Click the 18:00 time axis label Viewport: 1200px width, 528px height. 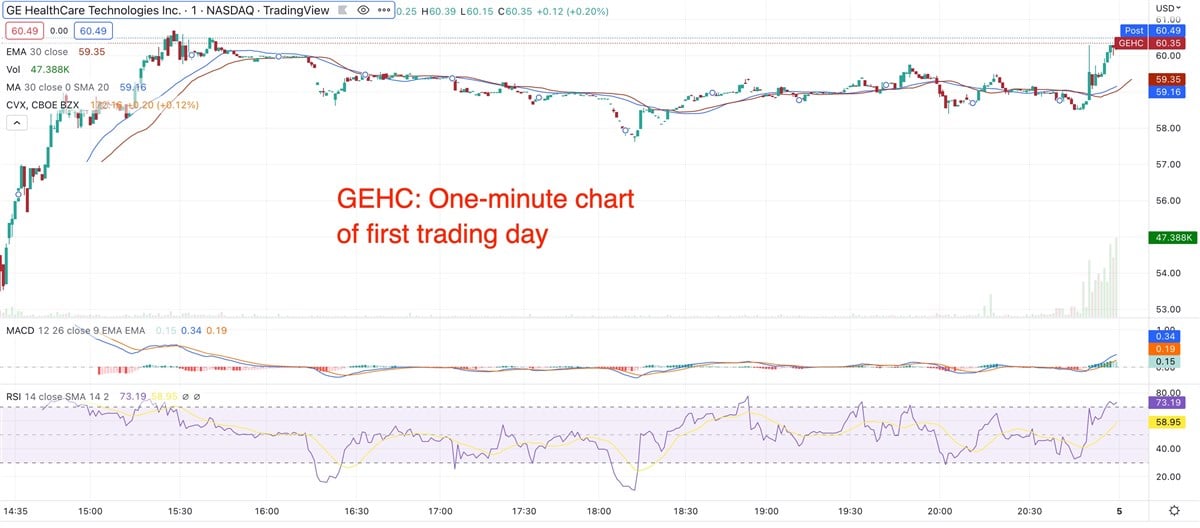[599, 510]
